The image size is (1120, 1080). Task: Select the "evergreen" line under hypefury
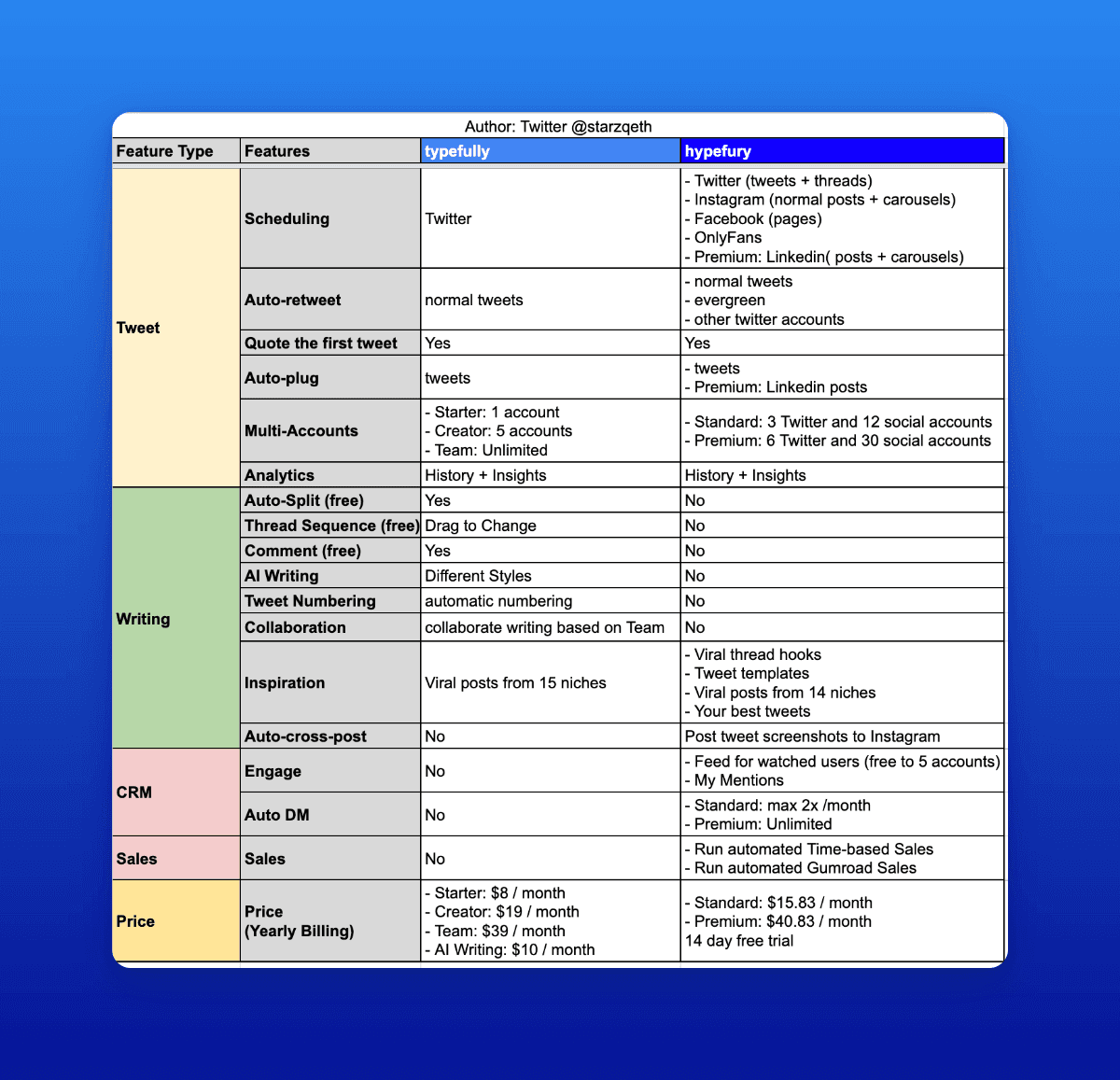pos(725,301)
